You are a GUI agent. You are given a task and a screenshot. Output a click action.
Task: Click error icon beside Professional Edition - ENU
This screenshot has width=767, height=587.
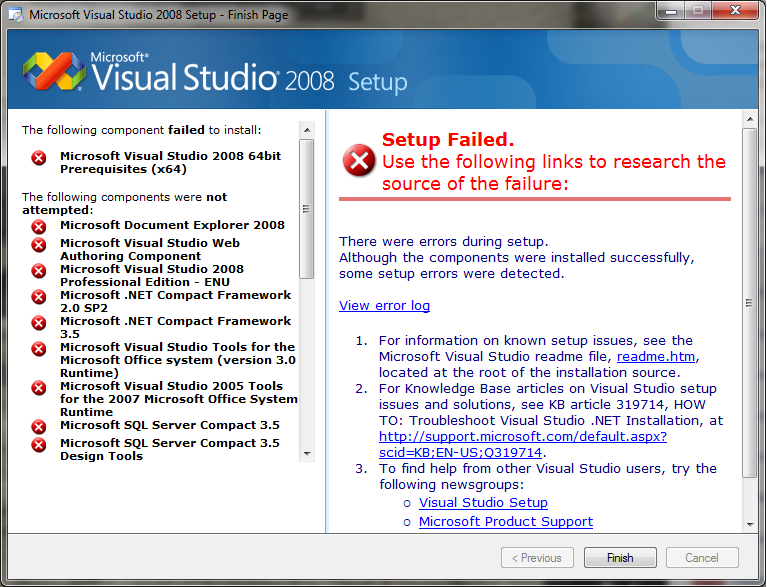(x=39, y=271)
